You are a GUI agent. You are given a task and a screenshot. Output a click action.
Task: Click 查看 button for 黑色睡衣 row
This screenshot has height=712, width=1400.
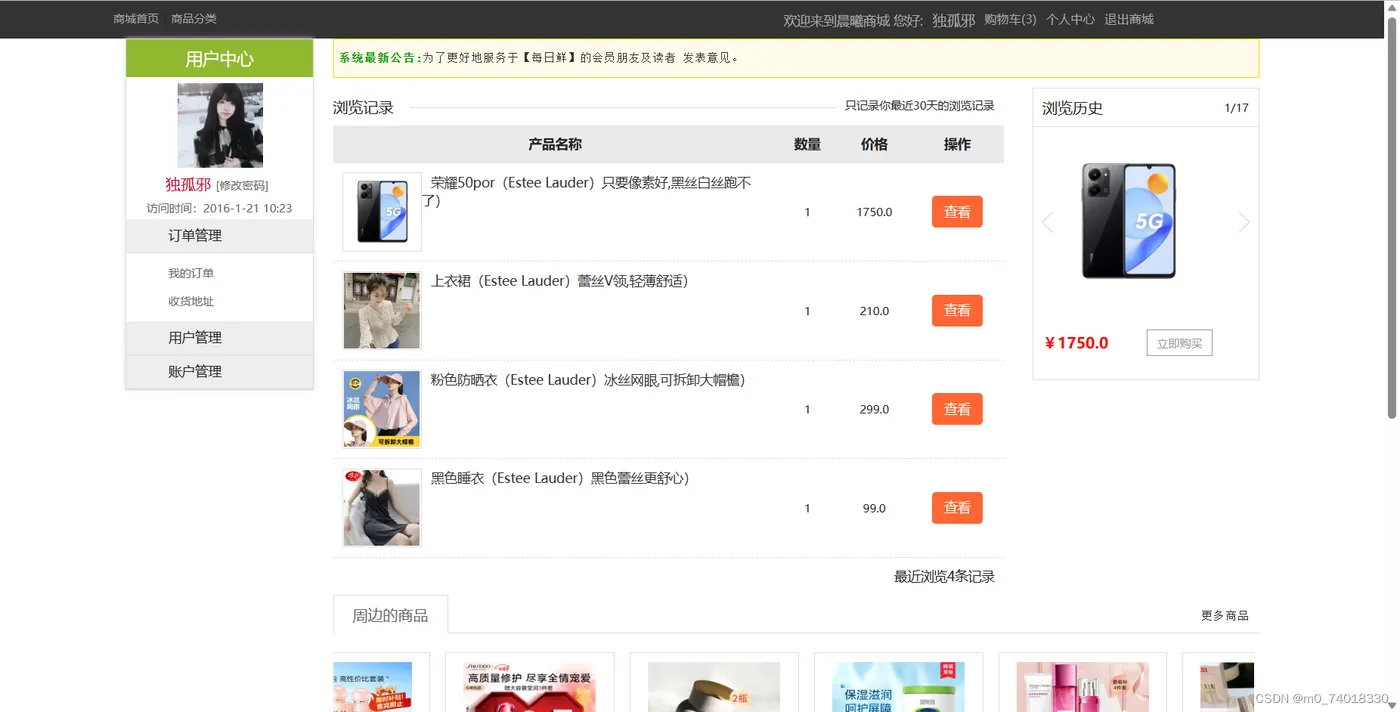[957, 508]
